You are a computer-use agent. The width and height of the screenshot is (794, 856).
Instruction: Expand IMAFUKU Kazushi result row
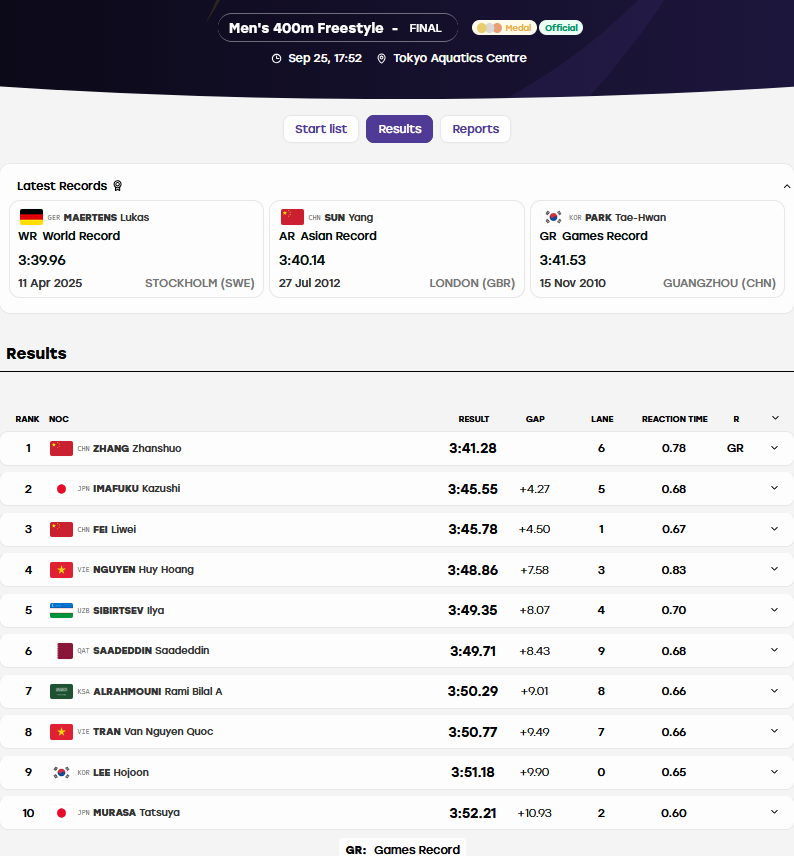coord(774,488)
